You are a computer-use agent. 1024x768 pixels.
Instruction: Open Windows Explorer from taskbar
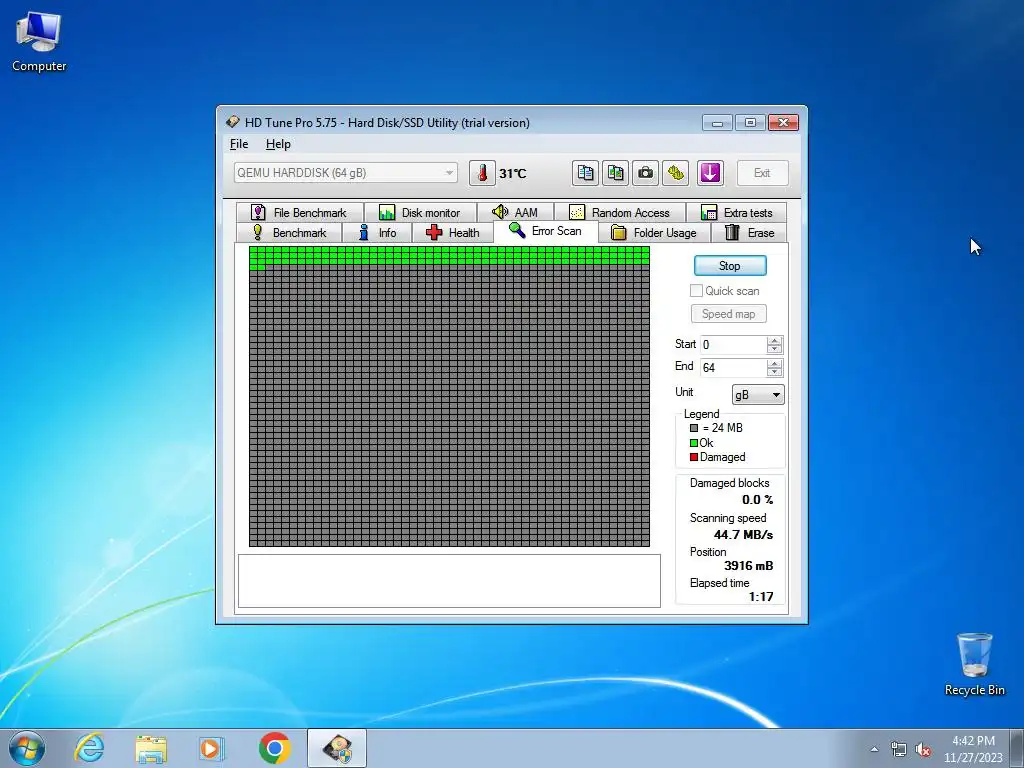tap(151, 748)
